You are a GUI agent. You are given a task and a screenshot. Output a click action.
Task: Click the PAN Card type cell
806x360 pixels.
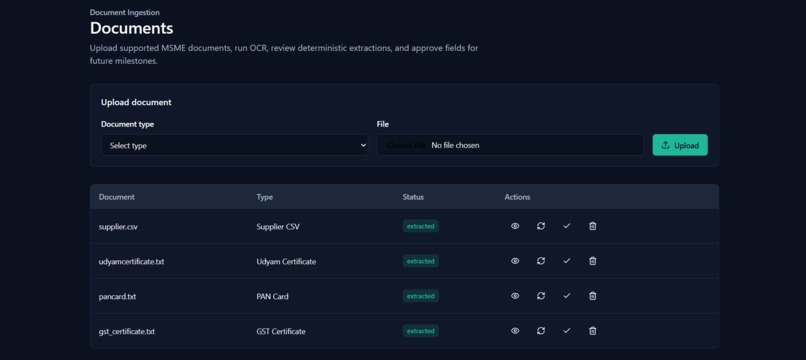click(x=272, y=296)
